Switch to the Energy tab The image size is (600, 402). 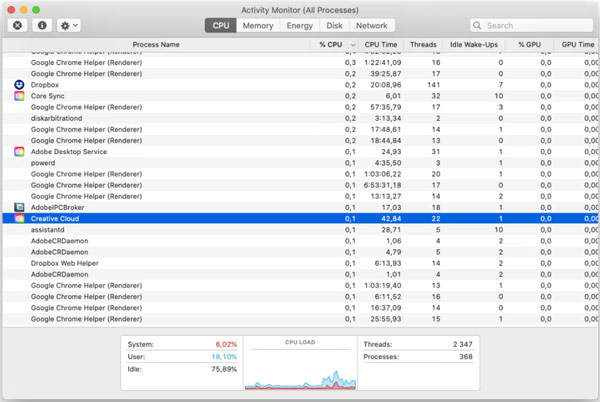coord(300,26)
